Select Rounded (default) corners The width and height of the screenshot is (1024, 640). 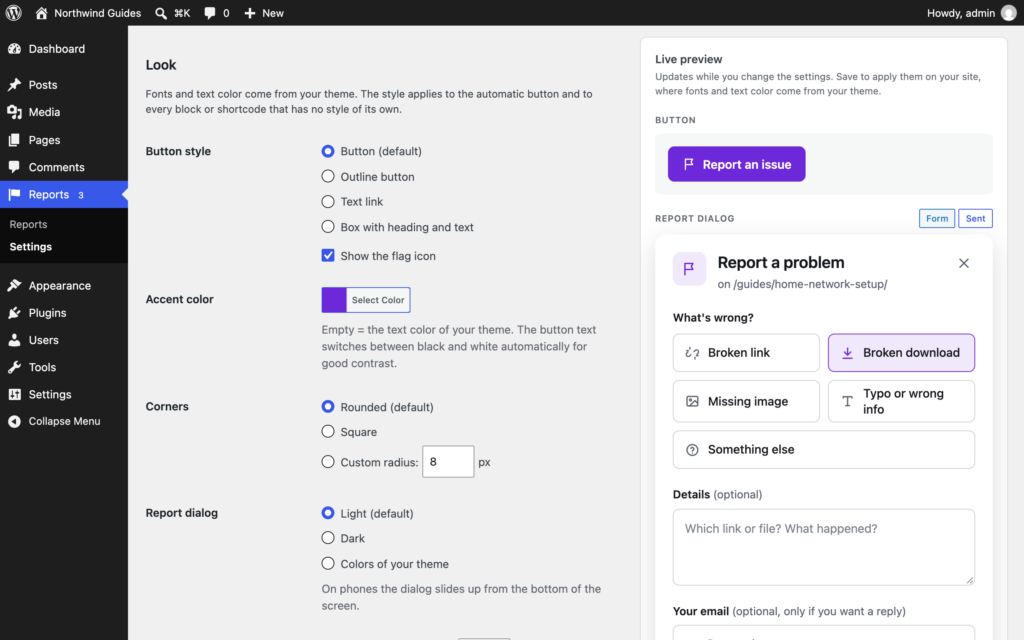pyautogui.click(x=328, y=406)
